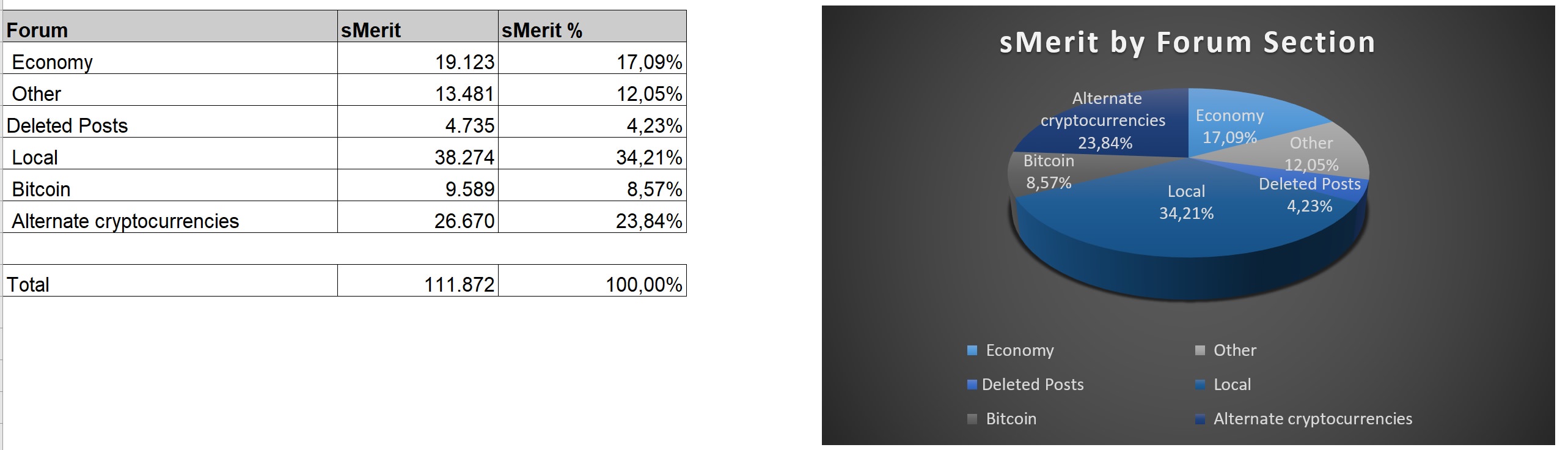Select the Economy 17,09% data label in chart

[x=1229, y=127]
